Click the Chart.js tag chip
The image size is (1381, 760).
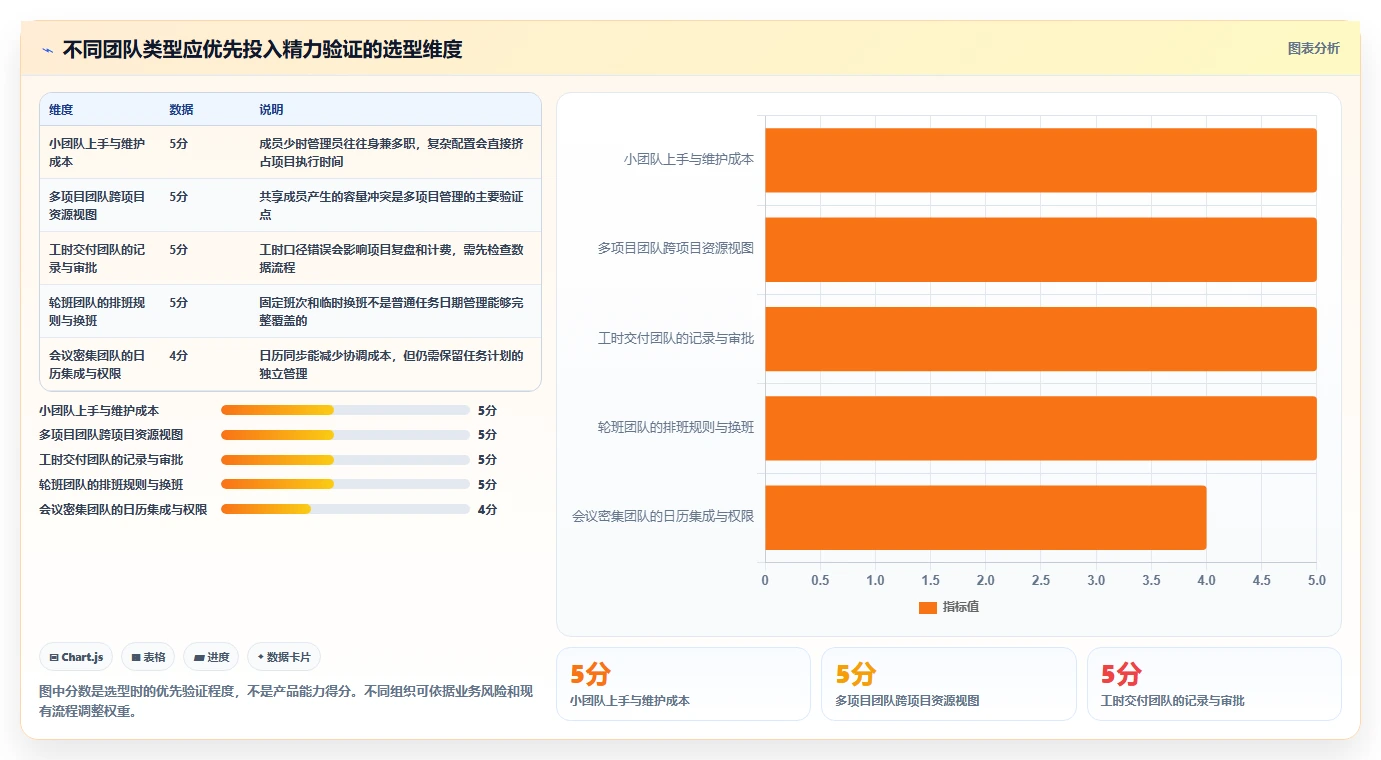pos(77,657)
